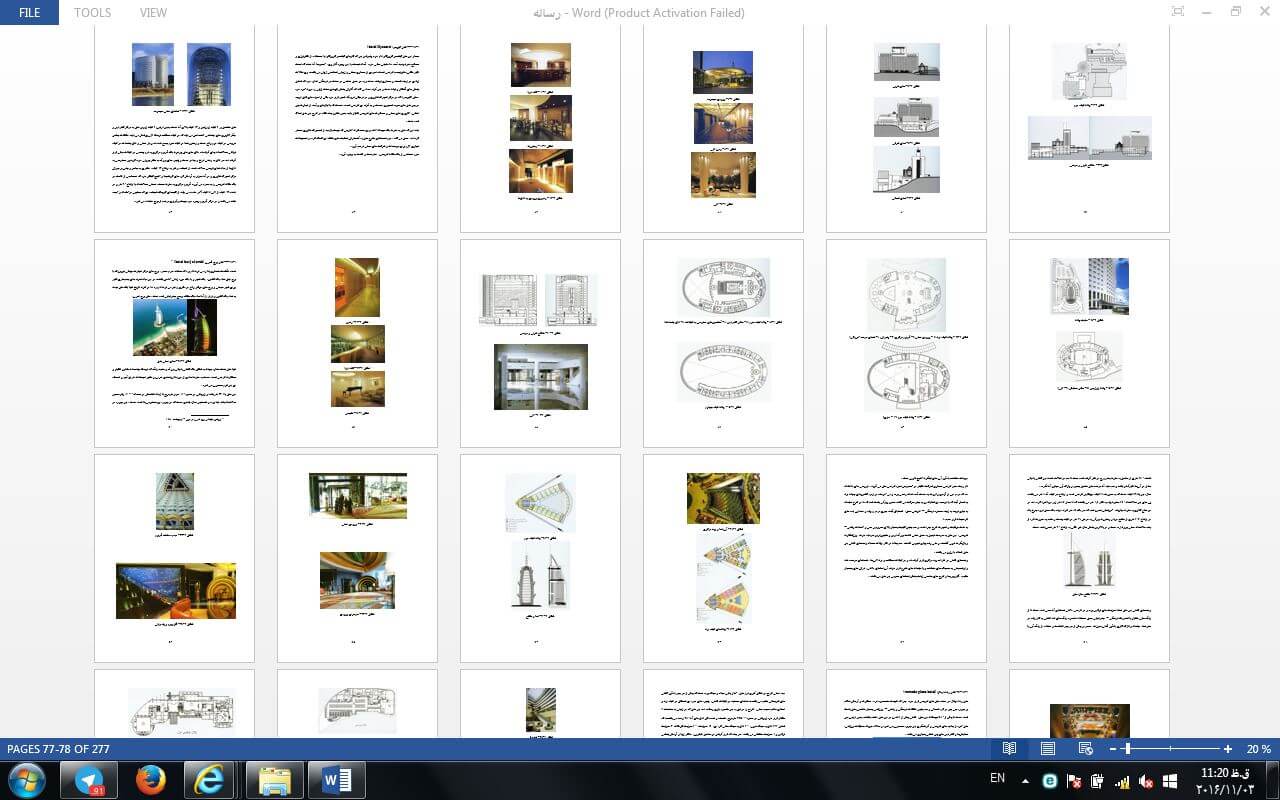Click the colorful swirl-floor lobby photo
The height and width of the screenshot is (800, 1280).
tap(357, 580)
